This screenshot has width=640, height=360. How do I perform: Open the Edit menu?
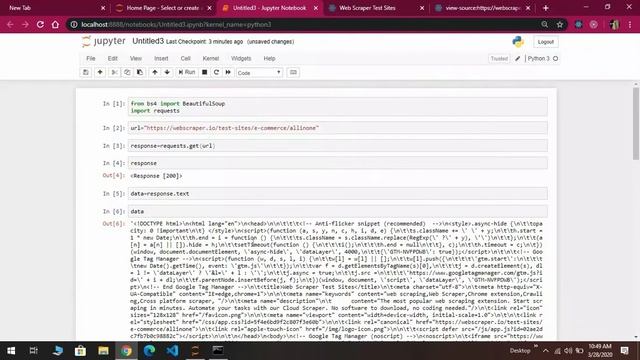tap(113, 58)
